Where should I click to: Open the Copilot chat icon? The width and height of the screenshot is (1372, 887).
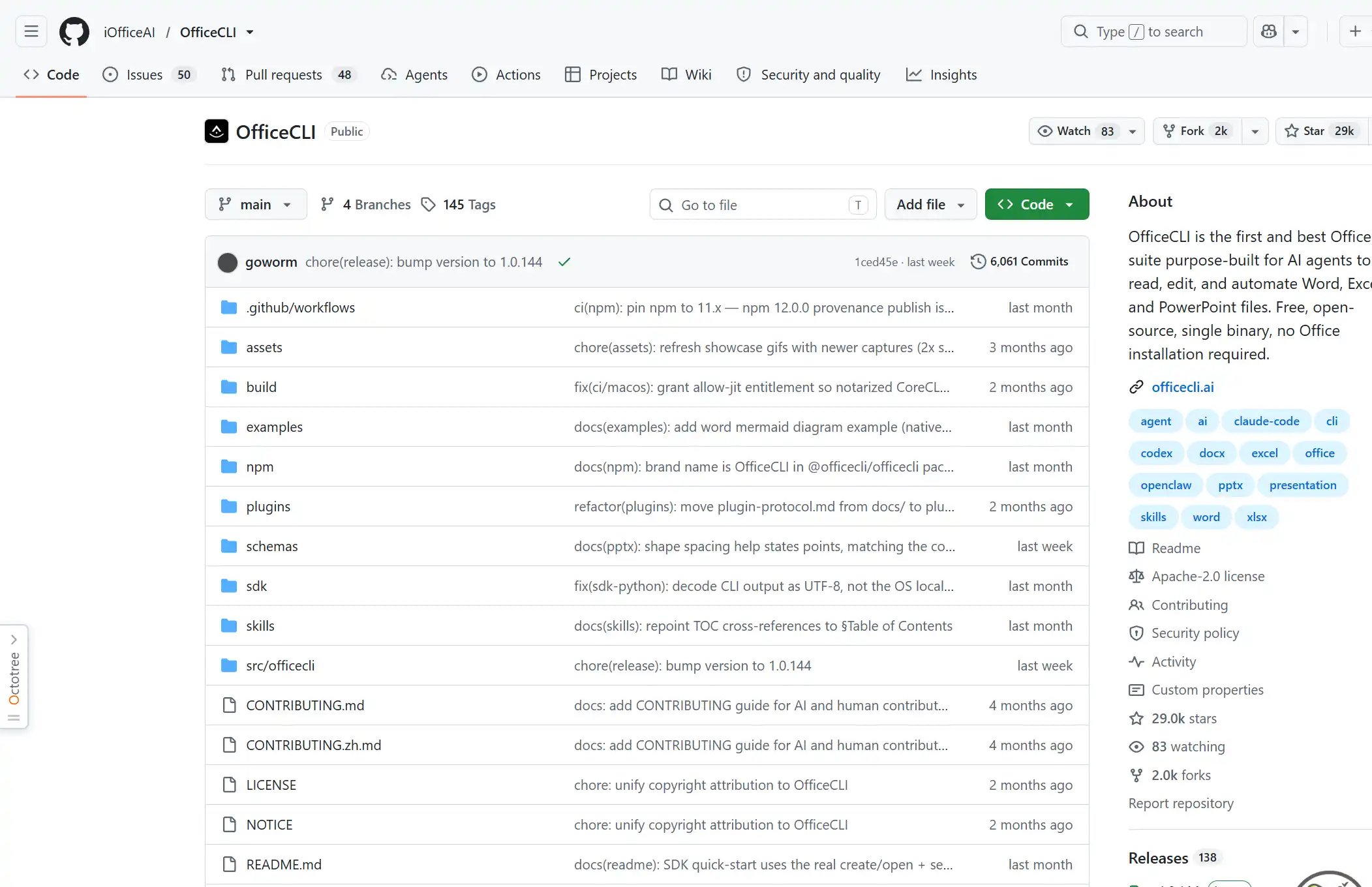pos(1269,31)
